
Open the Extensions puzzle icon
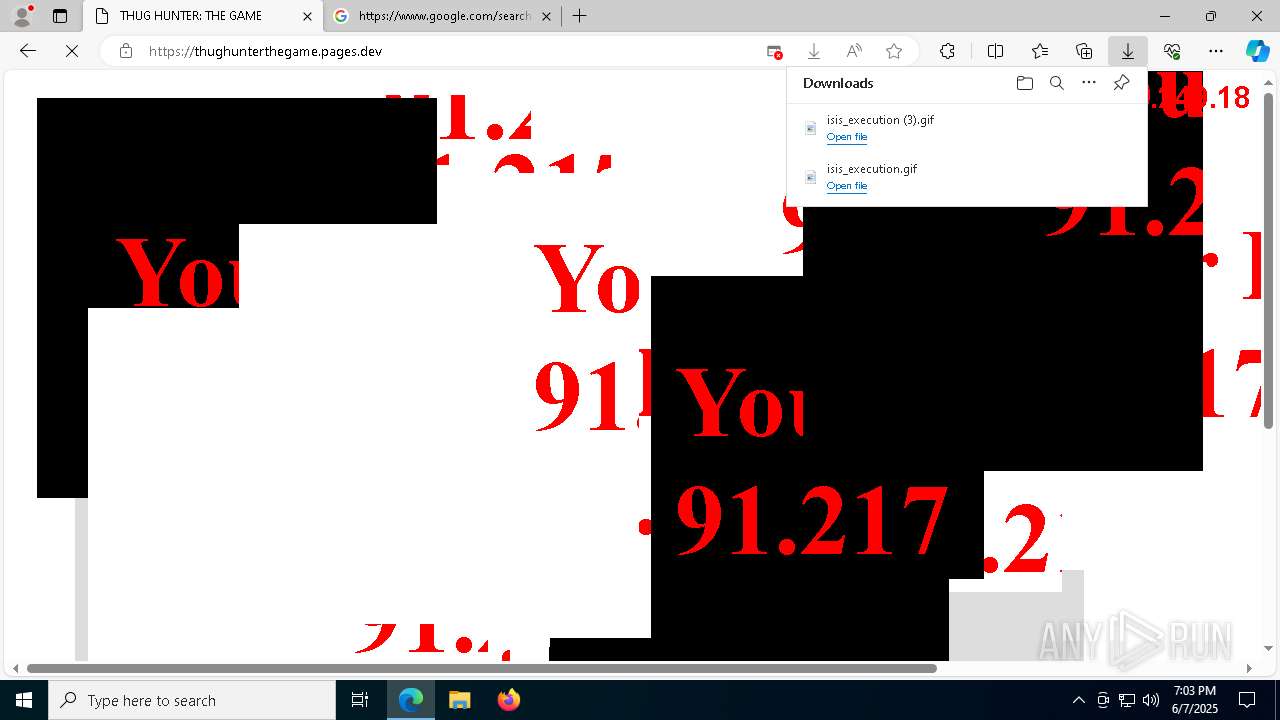pos(947,51)
